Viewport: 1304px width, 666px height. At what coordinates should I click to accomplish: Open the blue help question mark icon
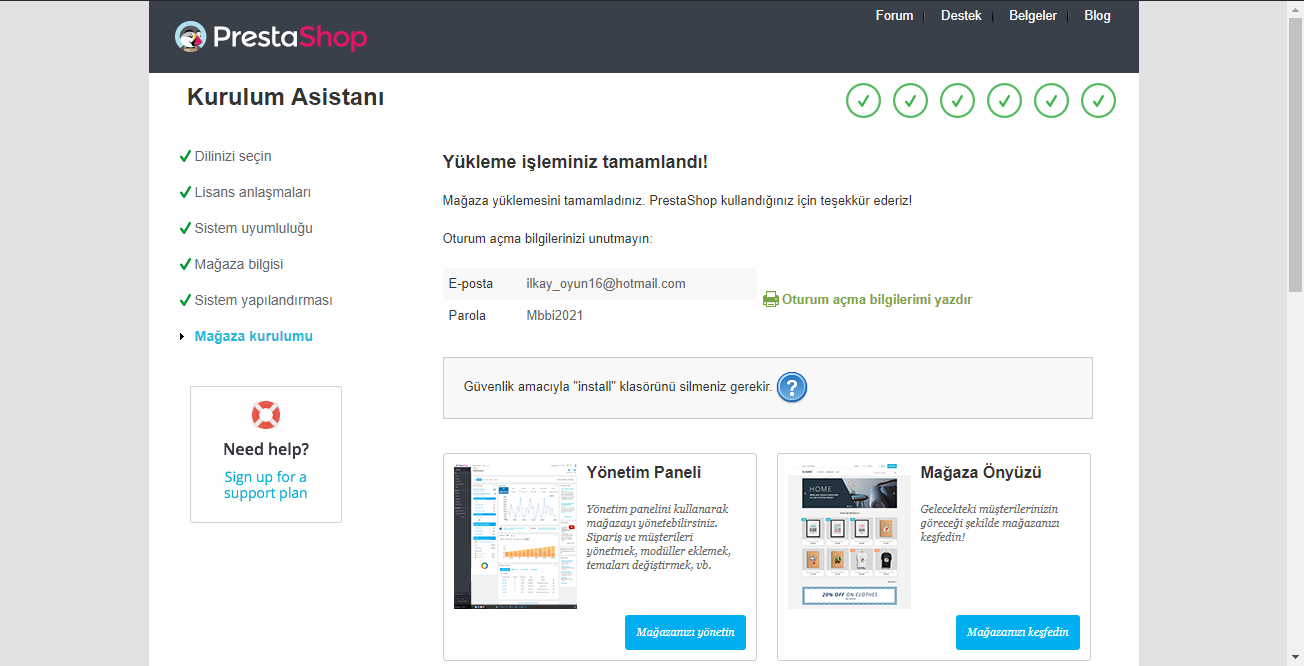(791, 387)
